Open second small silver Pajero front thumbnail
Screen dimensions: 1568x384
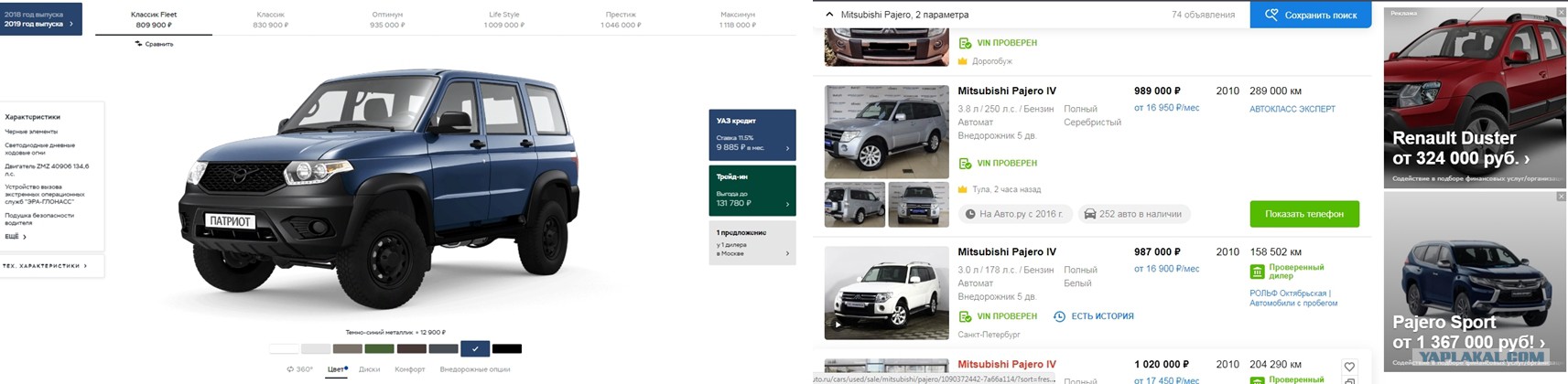918,204
